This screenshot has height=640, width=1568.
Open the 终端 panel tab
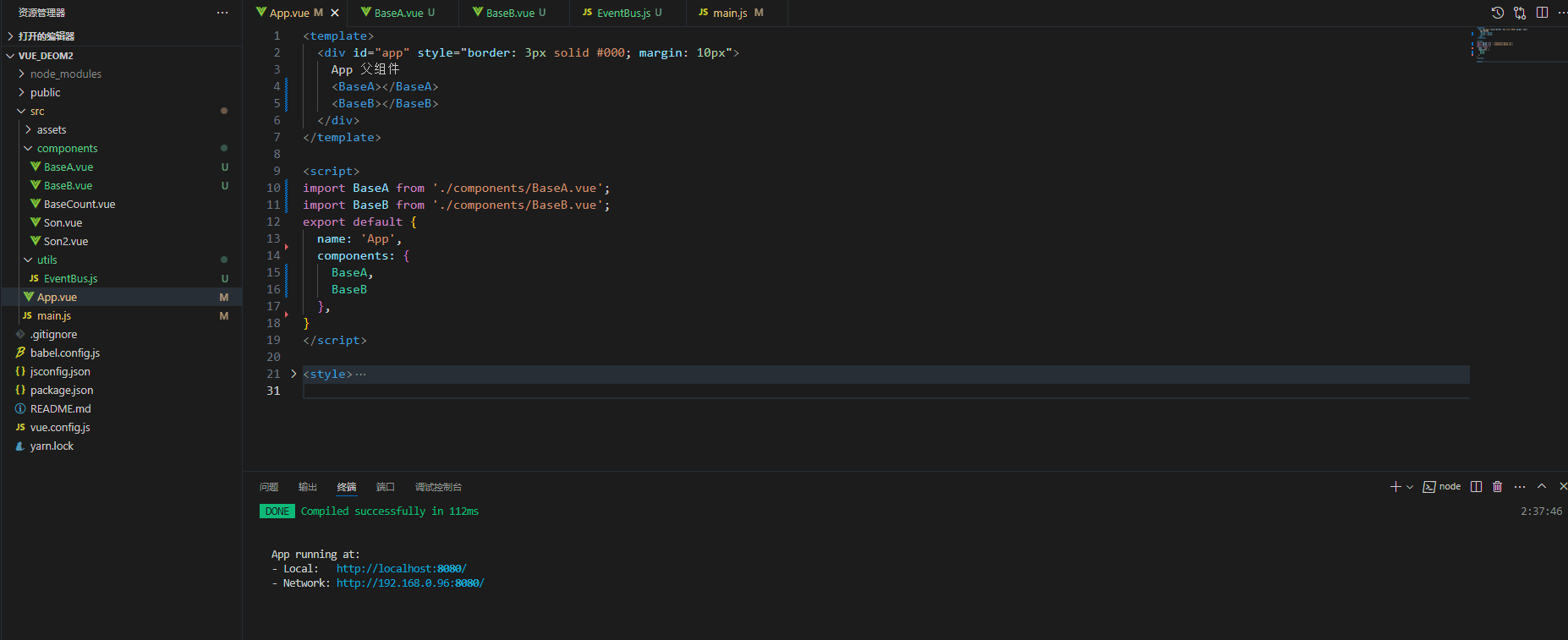(x=347, y=487)
